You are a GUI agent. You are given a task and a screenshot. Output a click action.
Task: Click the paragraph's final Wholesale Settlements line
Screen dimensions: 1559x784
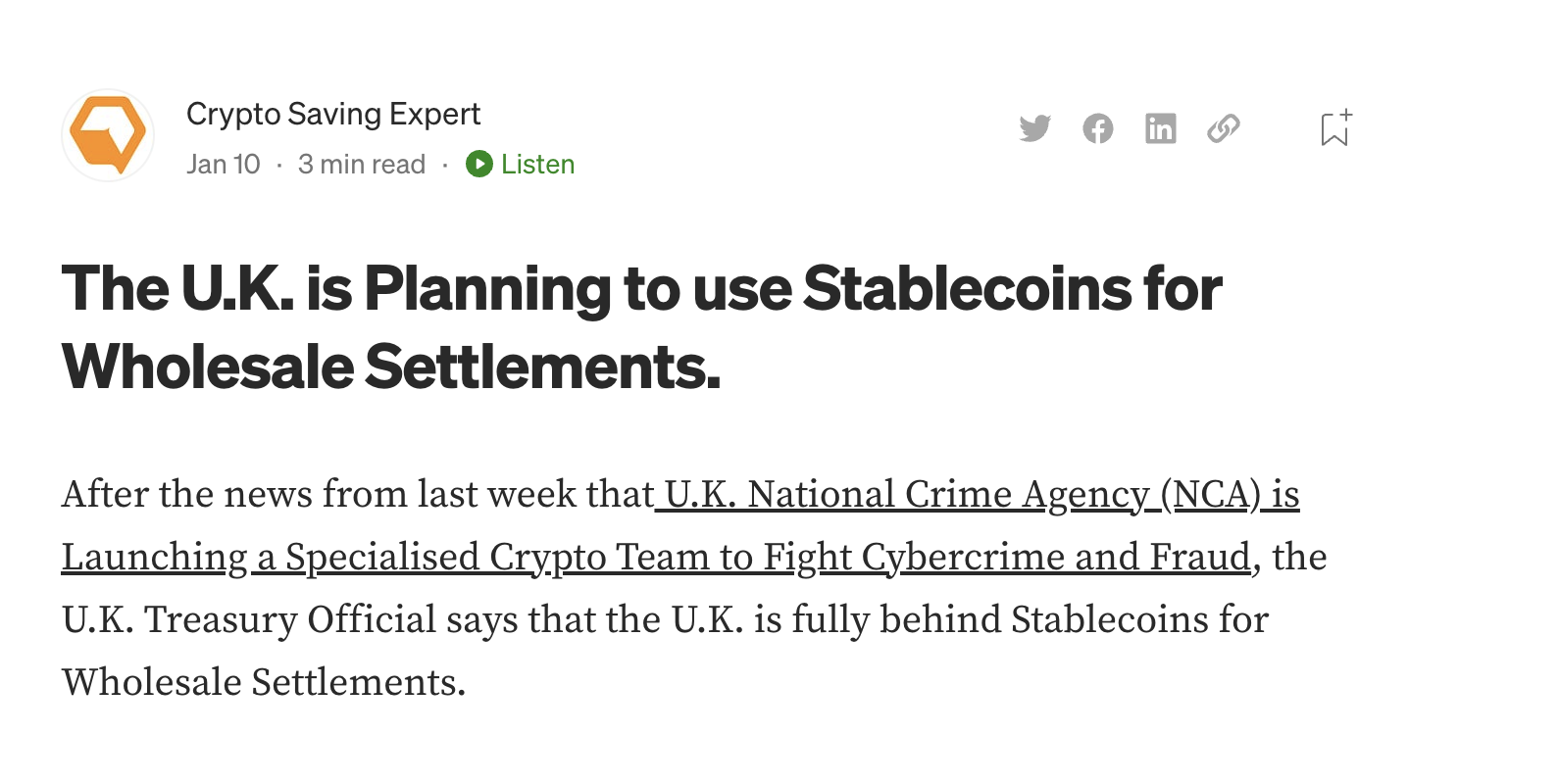tap(263, 683)
